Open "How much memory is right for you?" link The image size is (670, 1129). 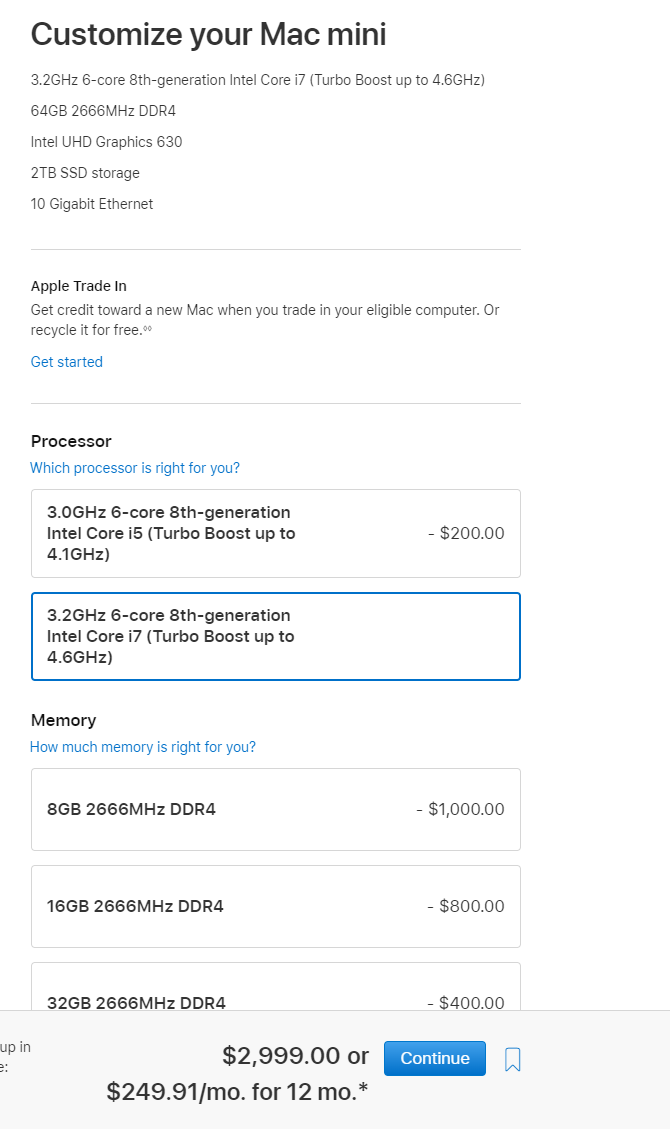tap(143, 747)
